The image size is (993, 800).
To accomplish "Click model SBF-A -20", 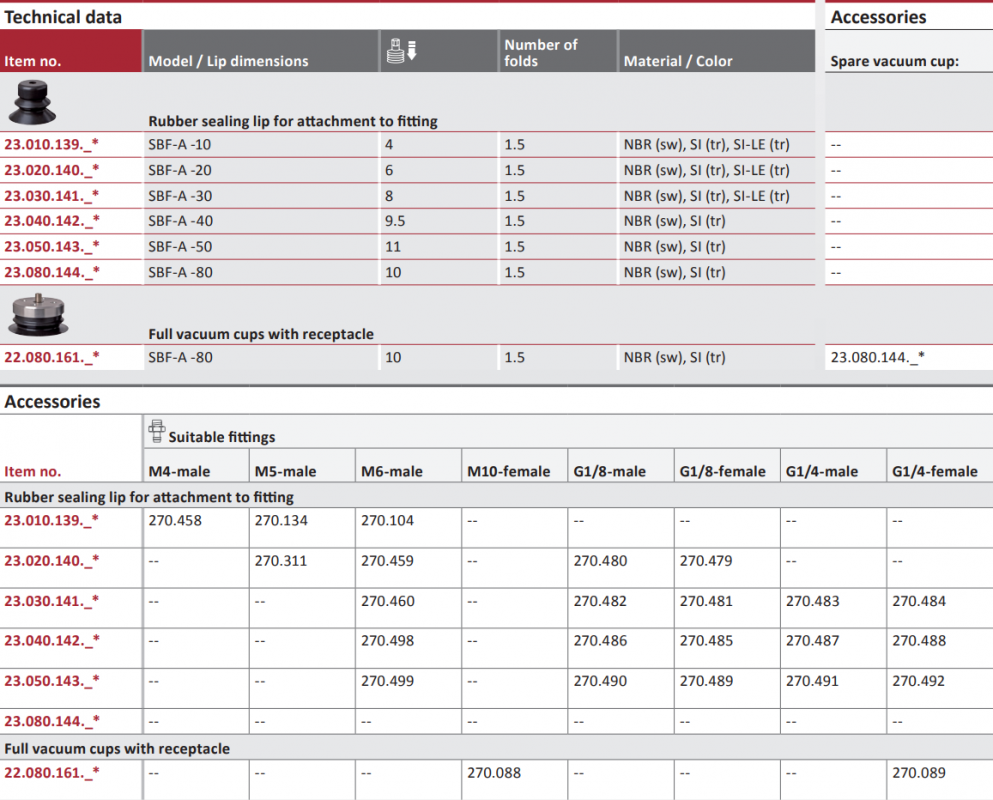I will (x=180, y=170).
